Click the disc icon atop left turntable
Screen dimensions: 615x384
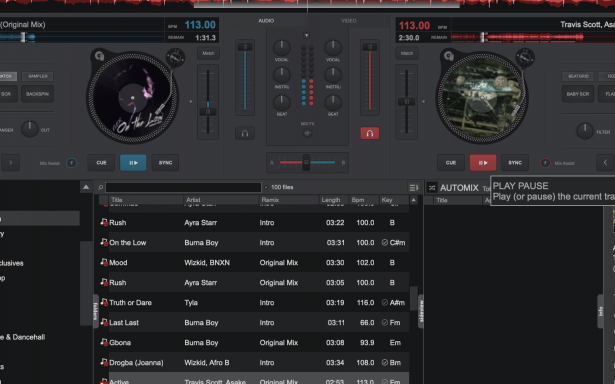(99, 56)
